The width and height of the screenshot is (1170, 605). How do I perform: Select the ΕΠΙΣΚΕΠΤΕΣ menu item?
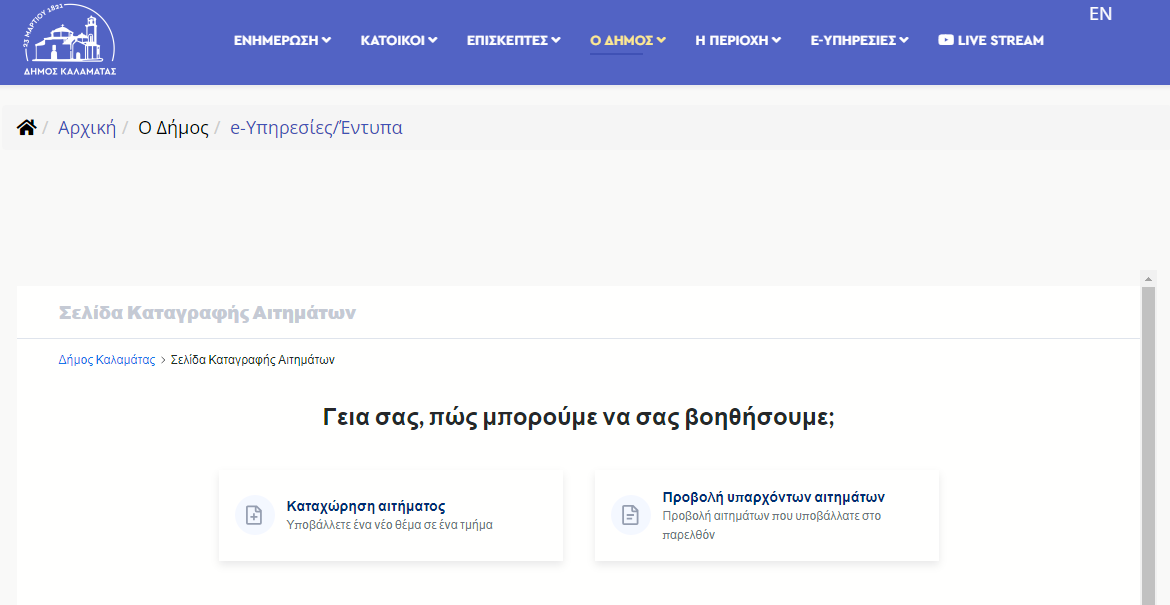pos(513,40)
